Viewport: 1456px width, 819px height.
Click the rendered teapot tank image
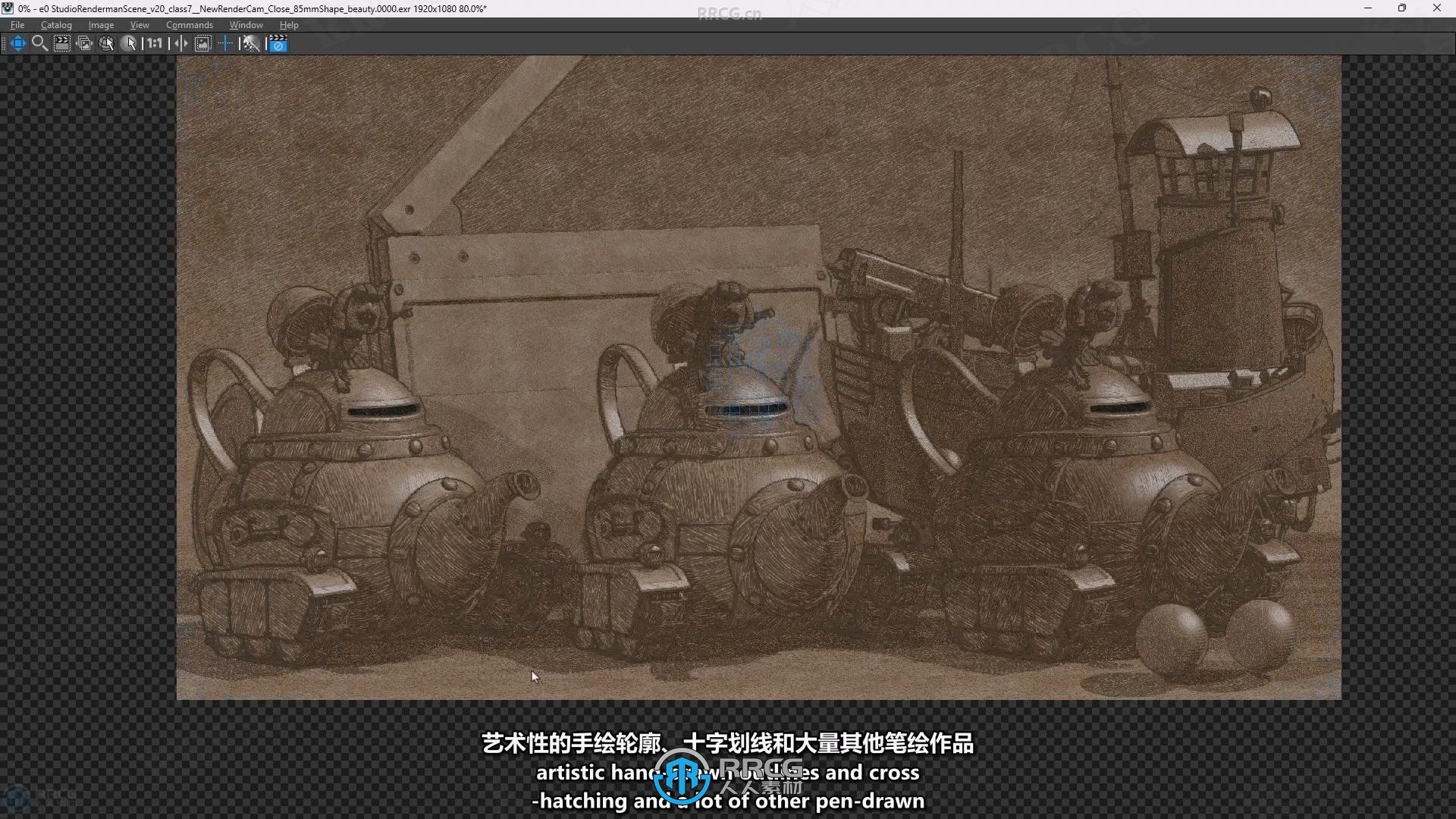click(x=758, y=377)
